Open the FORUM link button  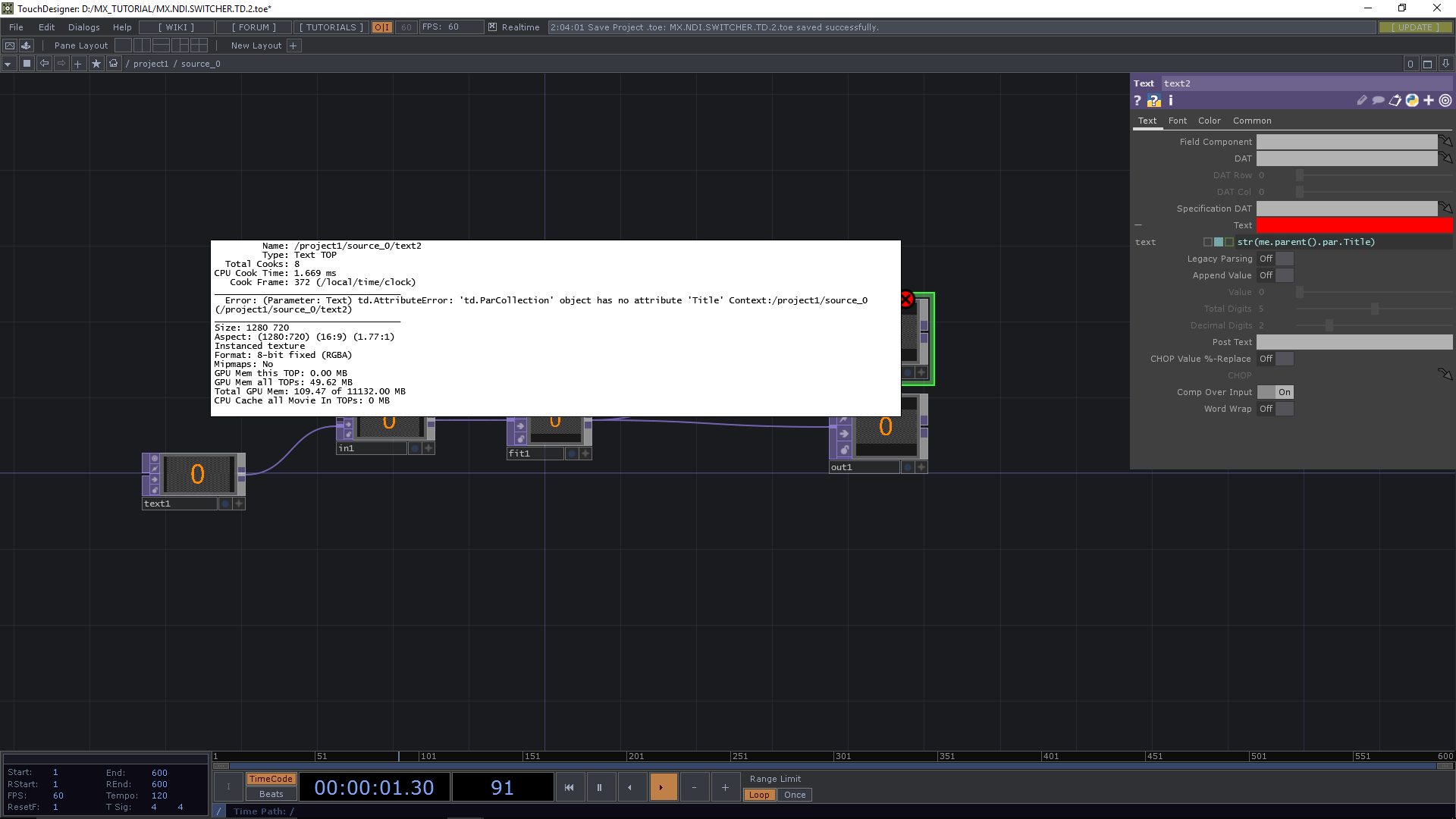[x=254, y=27]
